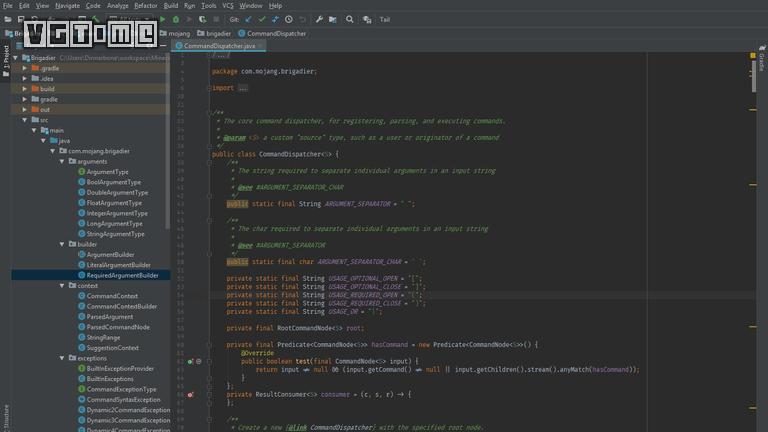Open the Refactor menu
This screenshot has height=432, width=768.
146,5
